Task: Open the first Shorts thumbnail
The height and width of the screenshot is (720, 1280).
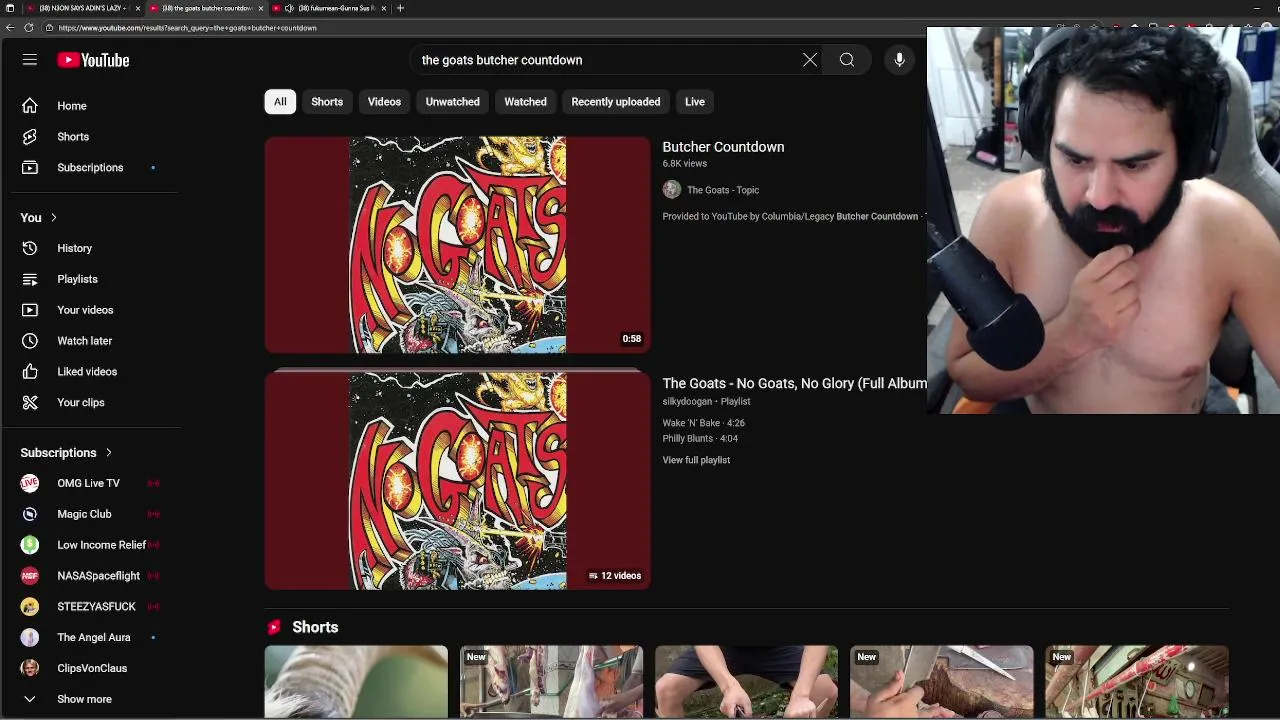Action: click(356, 682)
